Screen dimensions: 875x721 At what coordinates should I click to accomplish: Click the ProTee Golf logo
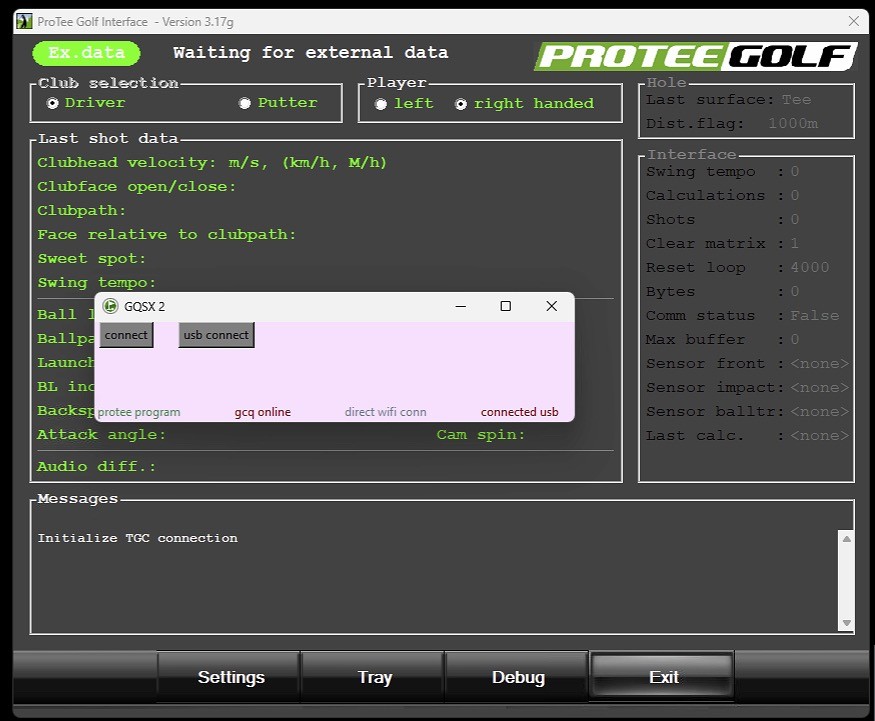[x=695, y=56]
